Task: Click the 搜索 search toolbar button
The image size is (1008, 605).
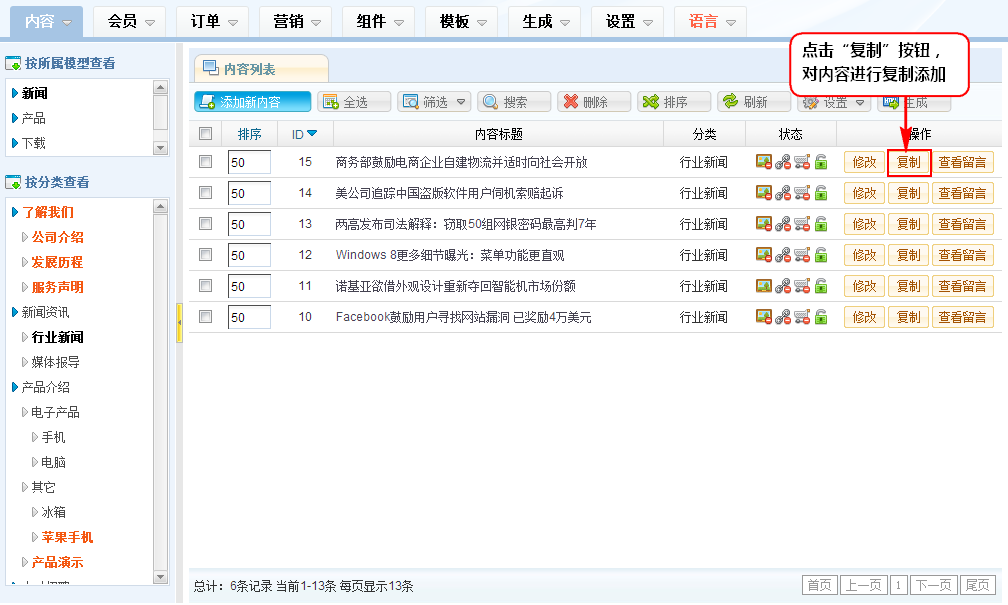Action: tap(514, 102)
